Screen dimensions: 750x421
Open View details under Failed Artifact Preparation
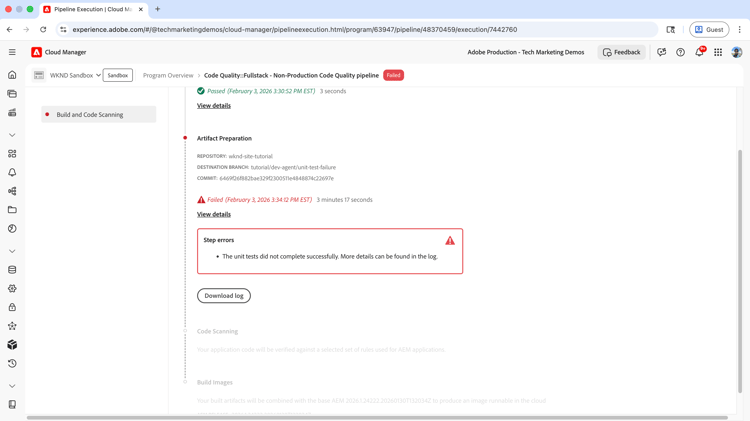tap(214, 214)
